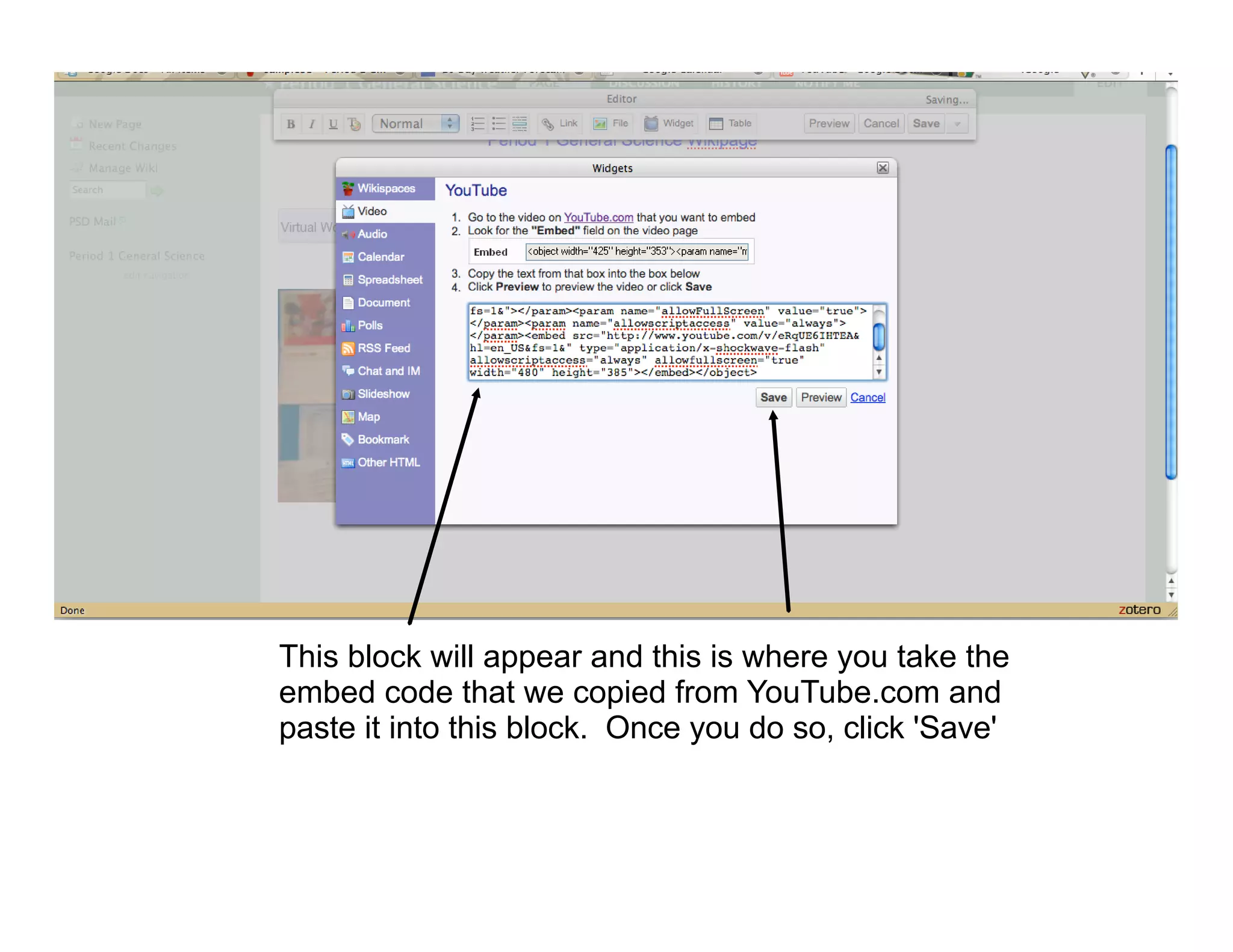
Task: Insert a numbered list
Action: pyautogui.click(x=477, y=124)
